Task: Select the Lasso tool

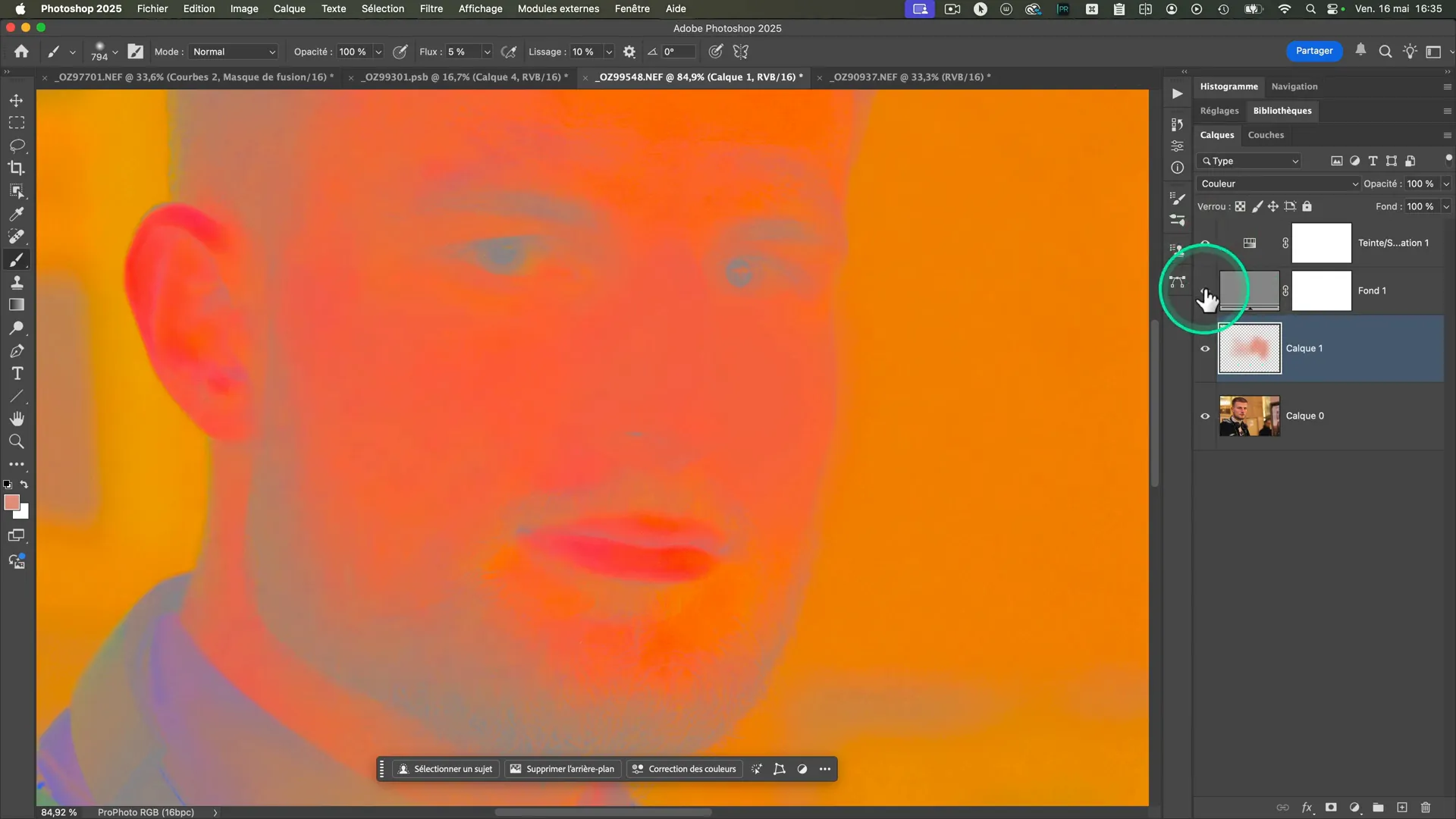Action: tap(17, 145)
